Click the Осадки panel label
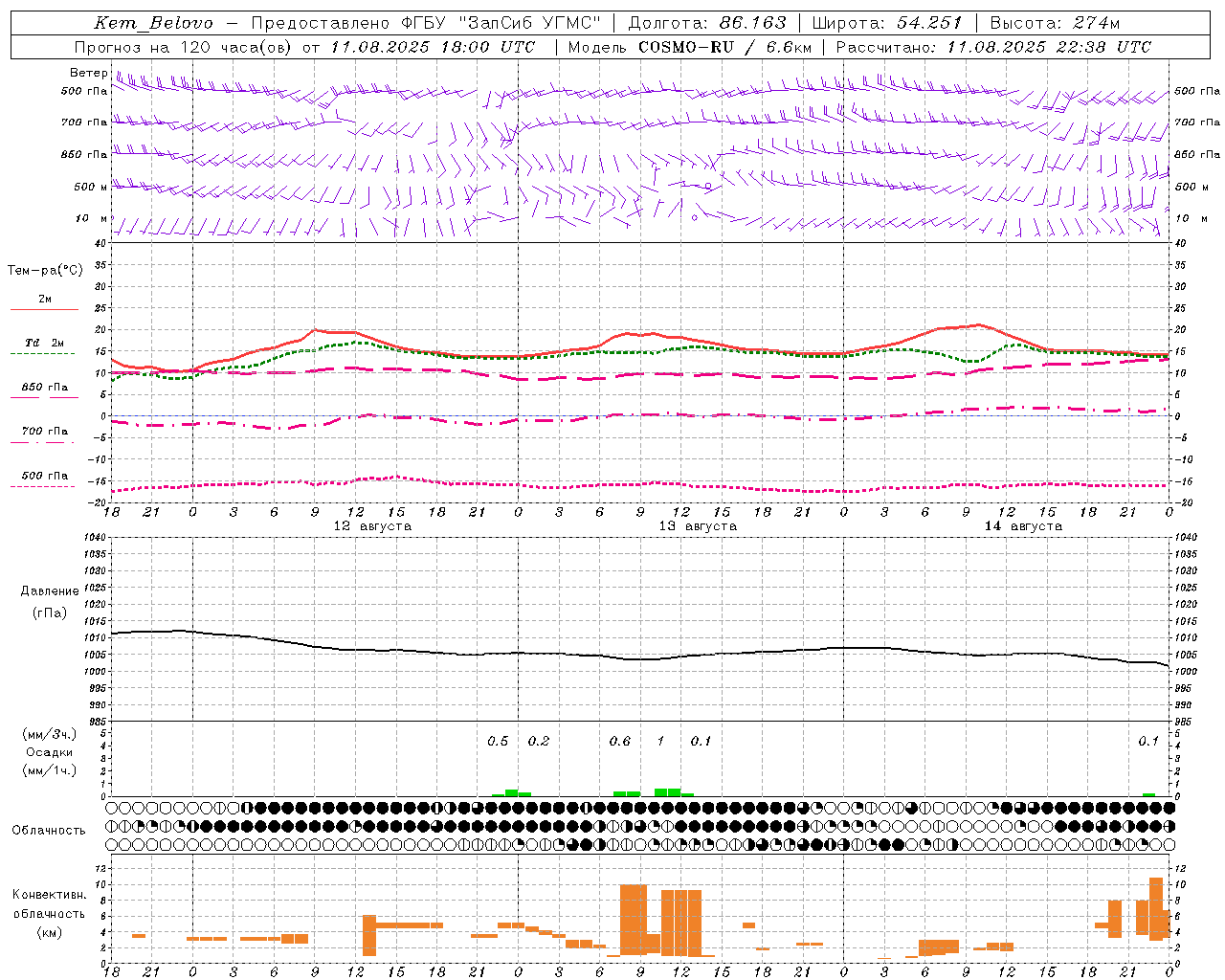Viewport: 1225px width, 980px height. click(x=50, y=752)
